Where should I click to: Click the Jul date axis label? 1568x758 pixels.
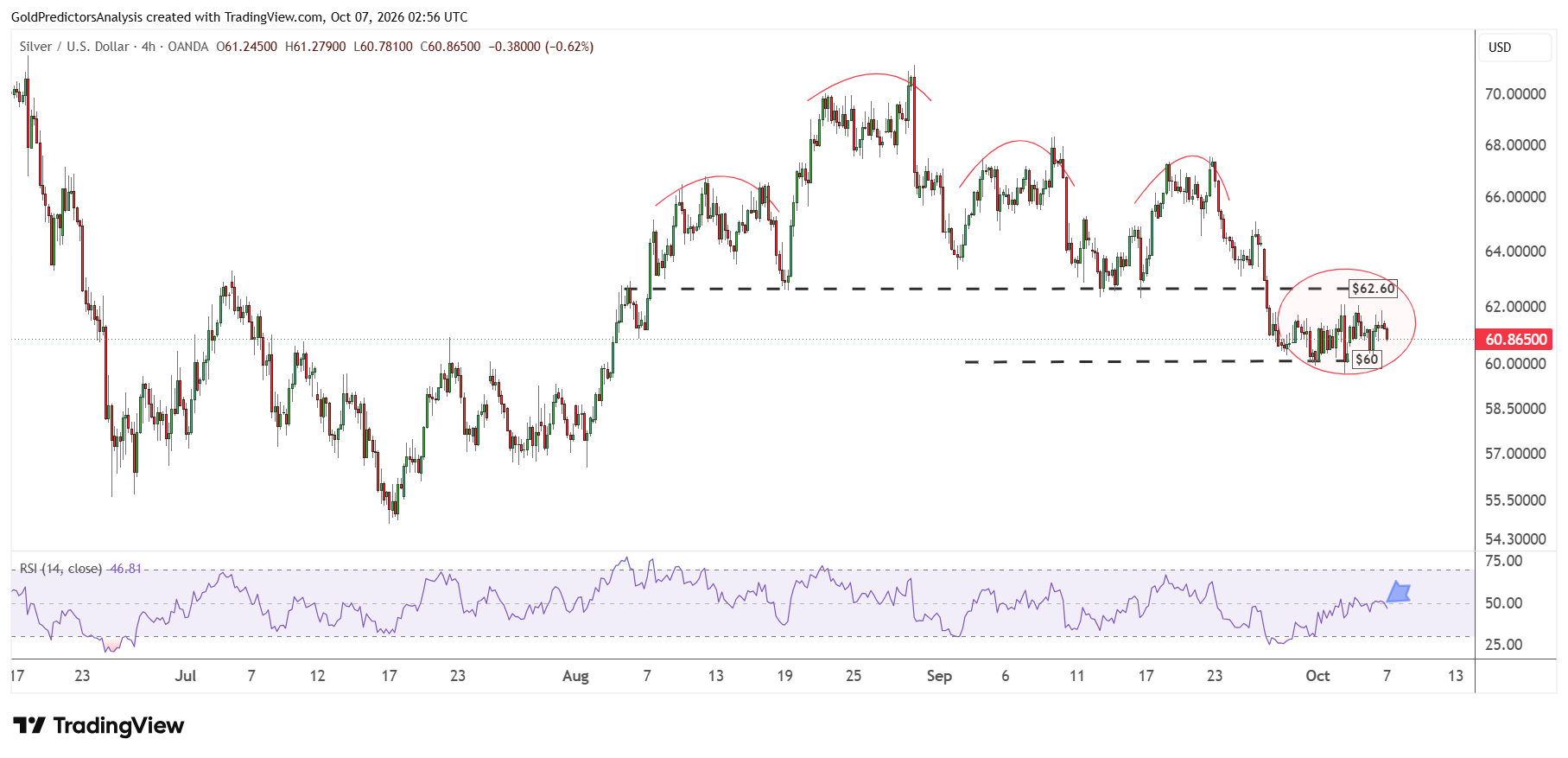[186, 676]
